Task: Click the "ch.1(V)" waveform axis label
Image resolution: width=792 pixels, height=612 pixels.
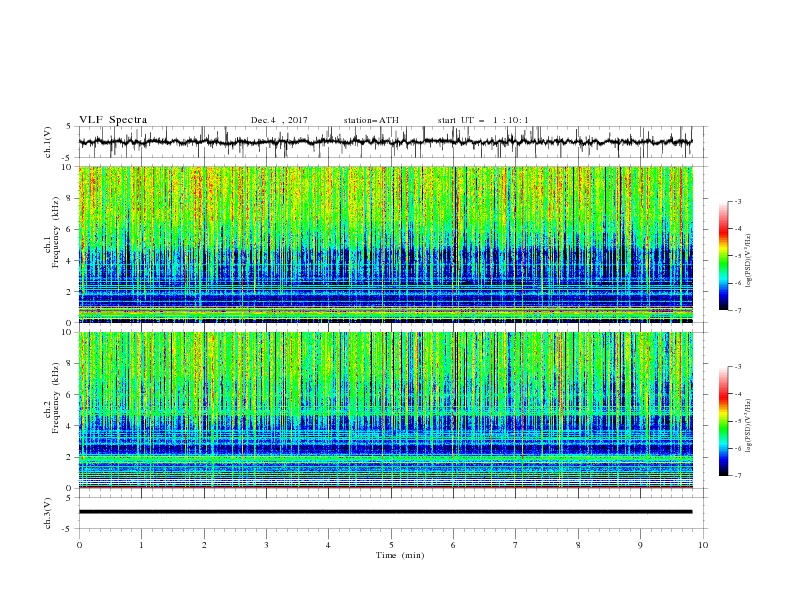Action: coord(48,142)
